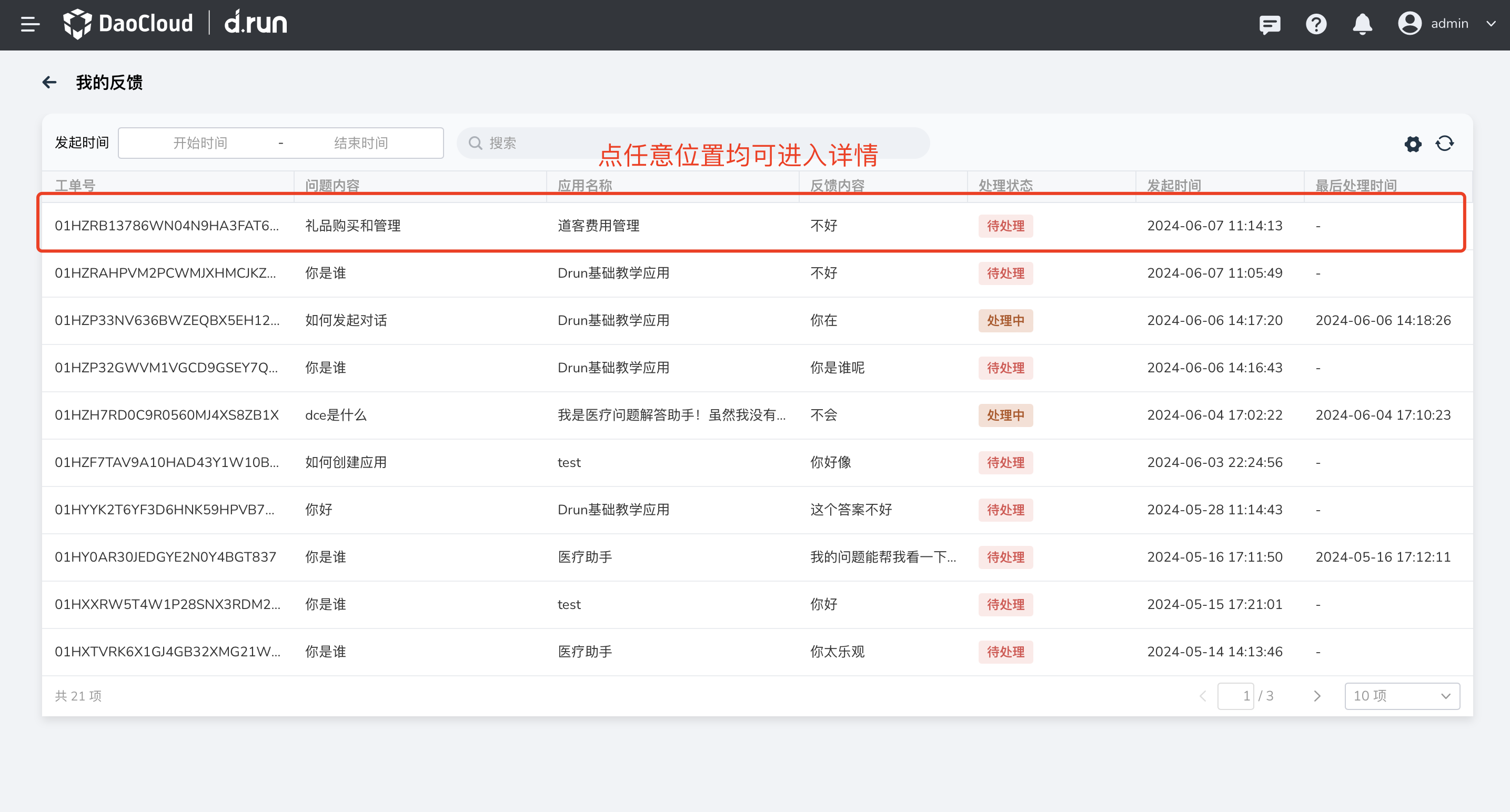Focus the search input box
The width and height of the screenshot is (1510, 812).
693,143
